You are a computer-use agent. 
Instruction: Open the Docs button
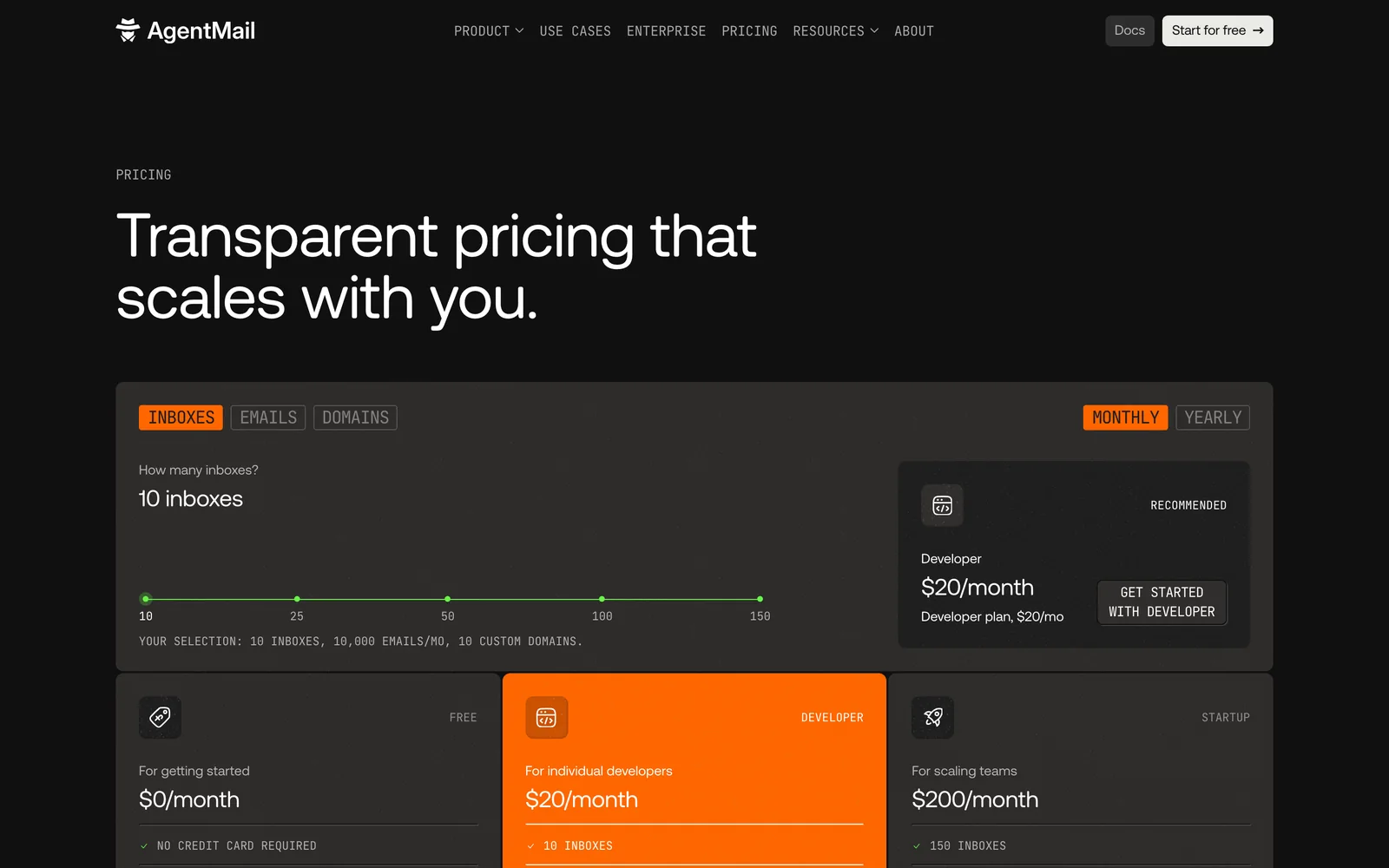coord(1129,30)
